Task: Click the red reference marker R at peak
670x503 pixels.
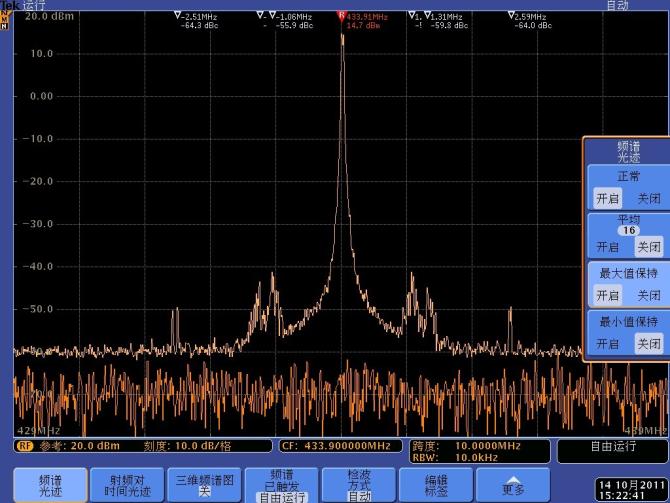Action: tap(341, 16)
